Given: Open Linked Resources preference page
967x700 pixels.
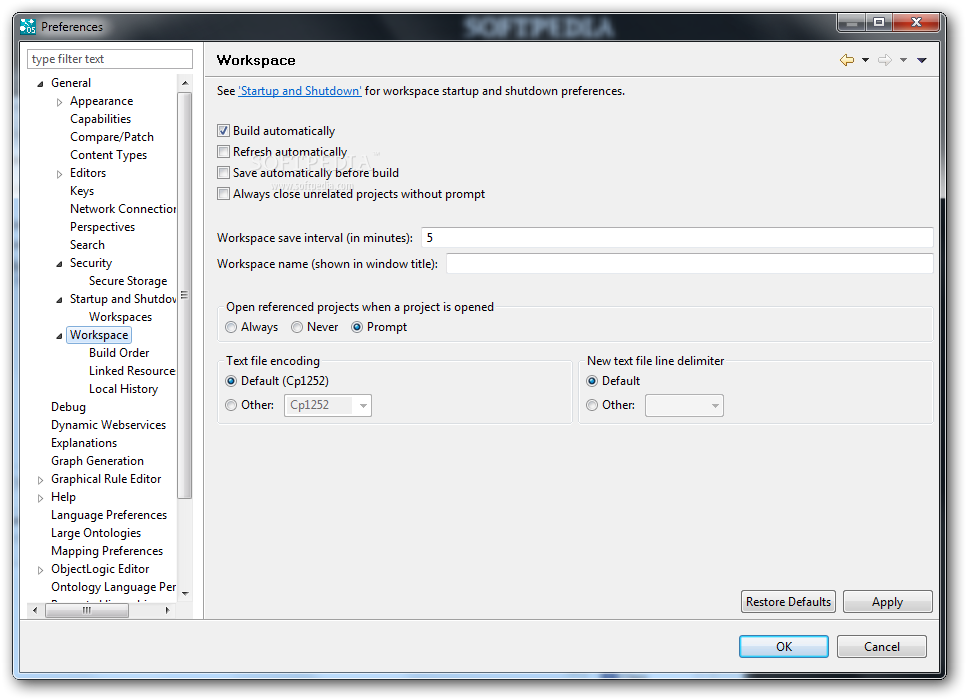Looking at the screenshot, I should 132,371.
